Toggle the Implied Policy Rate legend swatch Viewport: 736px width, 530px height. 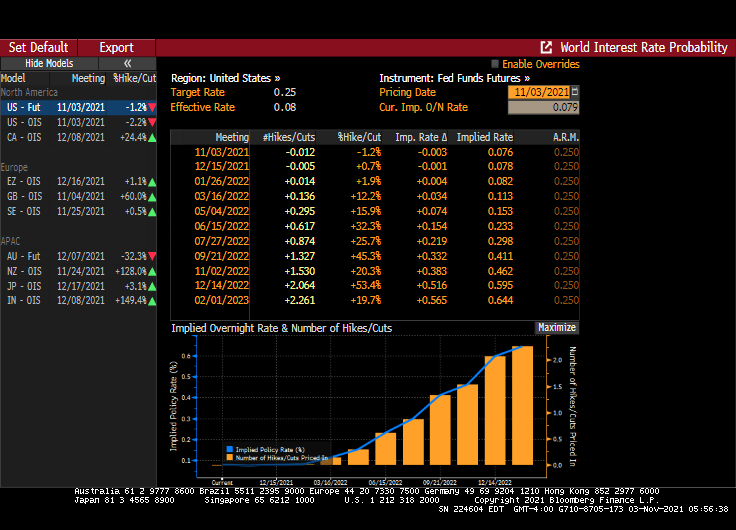point(229,450)
